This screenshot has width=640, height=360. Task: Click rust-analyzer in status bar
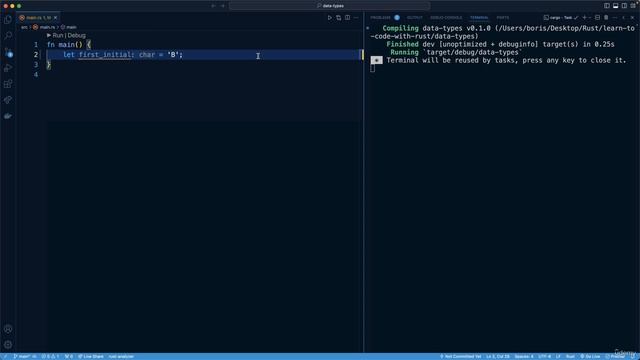point(121,356)
